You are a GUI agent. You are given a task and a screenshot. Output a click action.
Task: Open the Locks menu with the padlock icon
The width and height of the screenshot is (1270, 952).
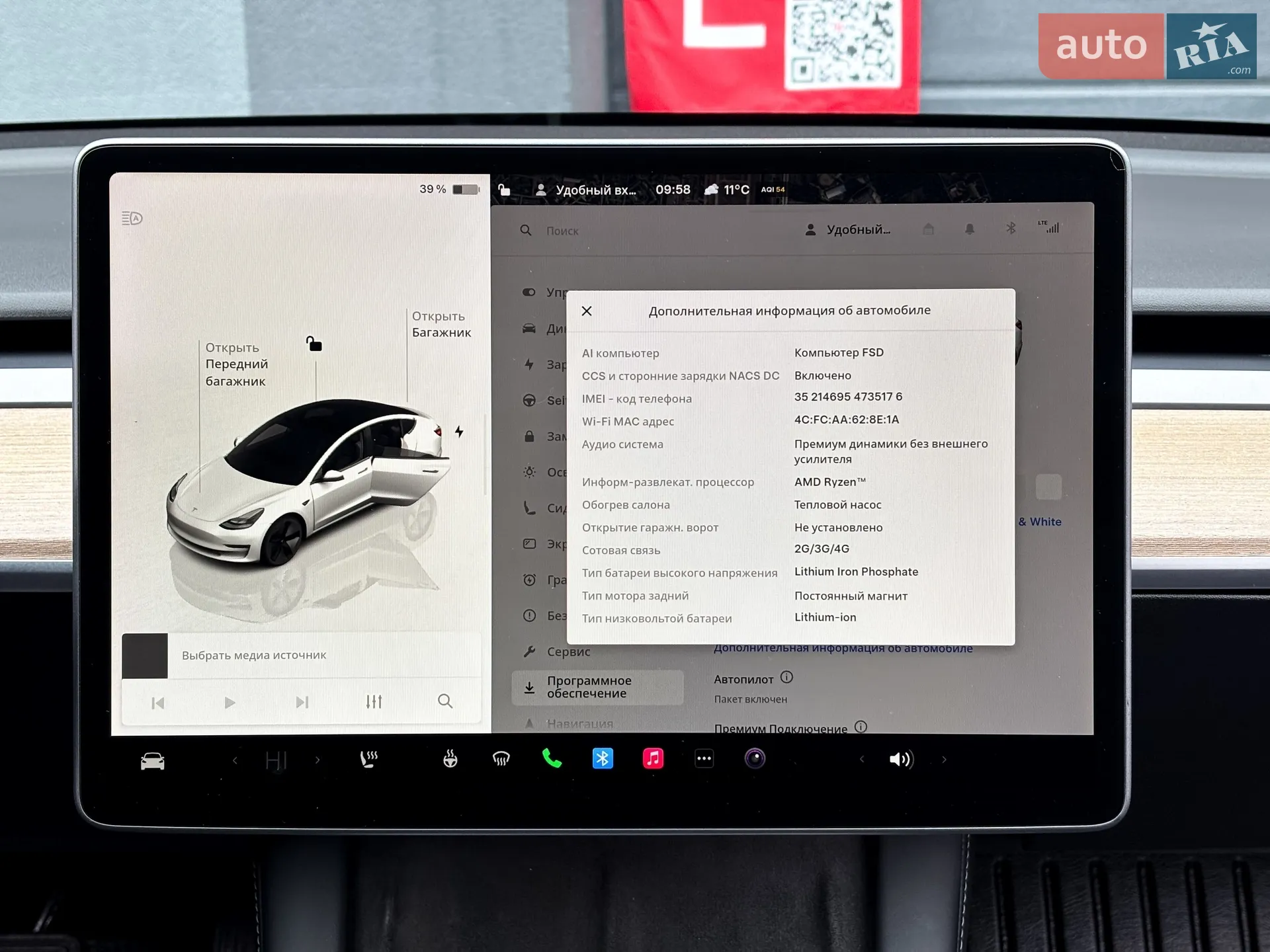pyautogui.click(x=544, y=436)
